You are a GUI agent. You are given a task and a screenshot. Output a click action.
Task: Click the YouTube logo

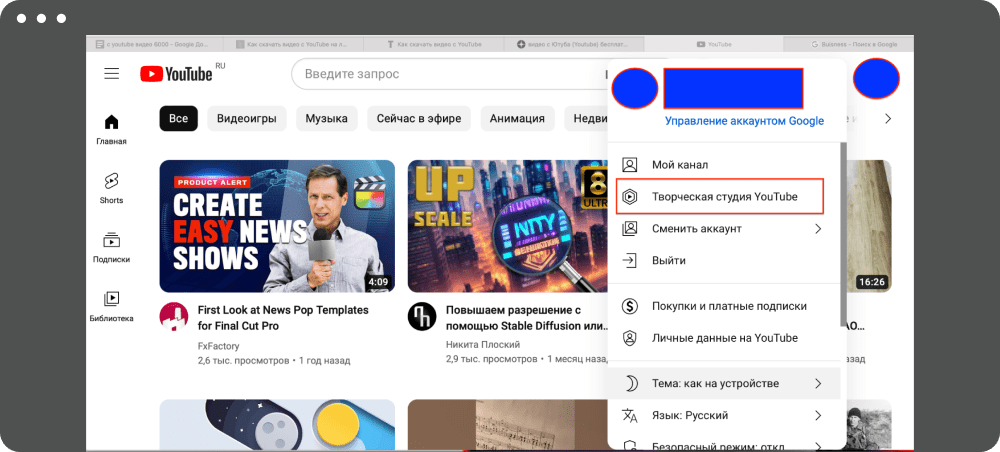pyautogui.click(x=177, y=74)
